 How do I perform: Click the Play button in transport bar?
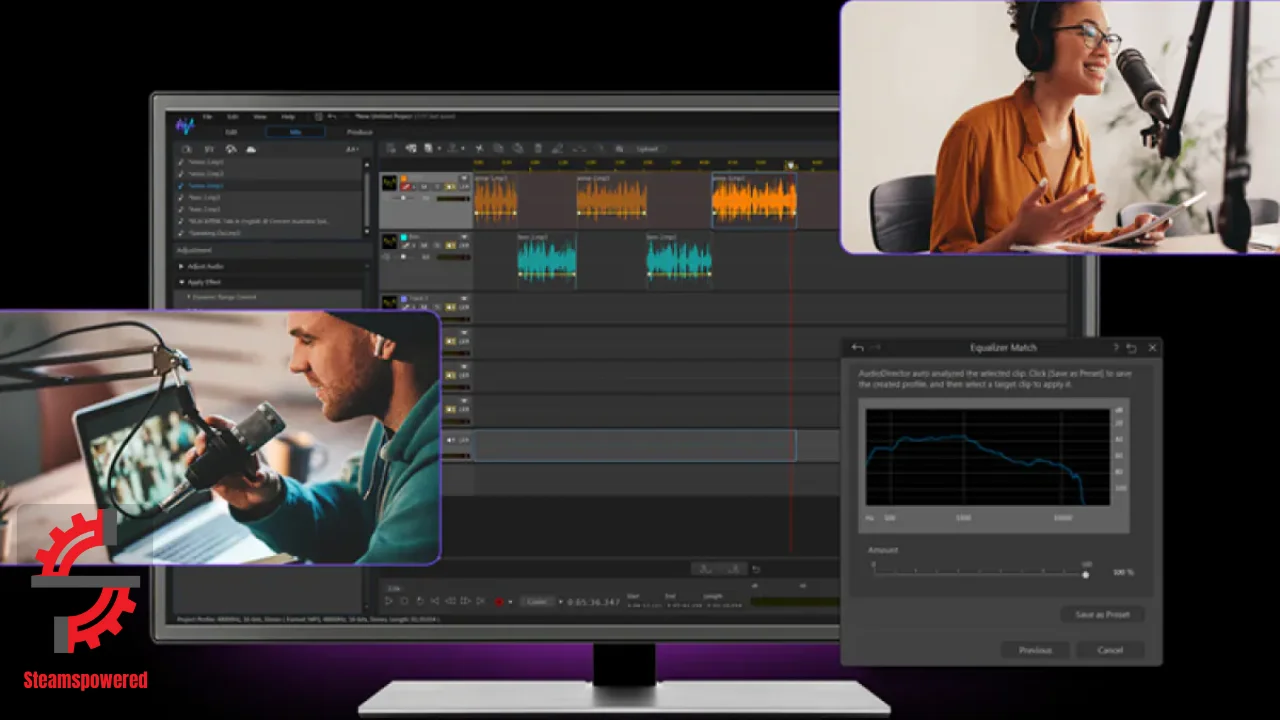point(388,601)
